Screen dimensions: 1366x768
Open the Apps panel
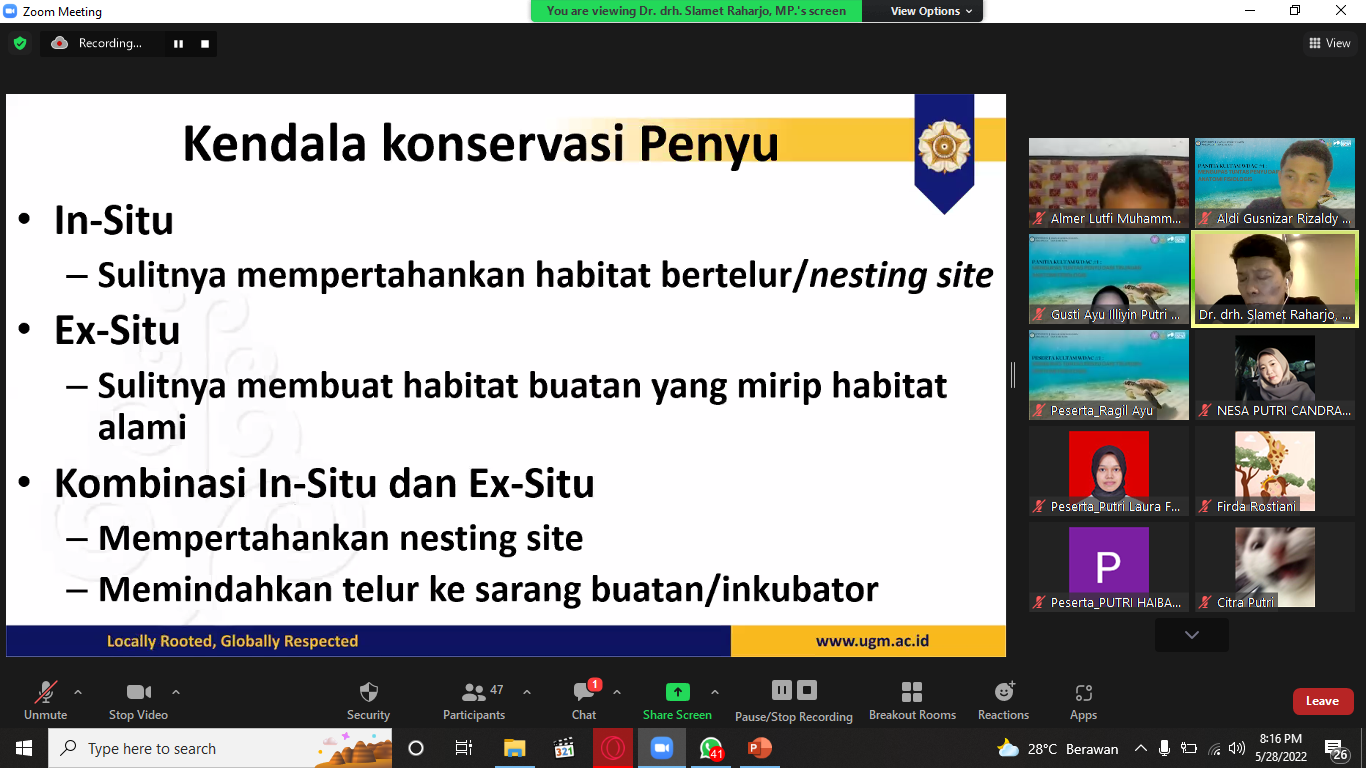[x=1083, y=700]
